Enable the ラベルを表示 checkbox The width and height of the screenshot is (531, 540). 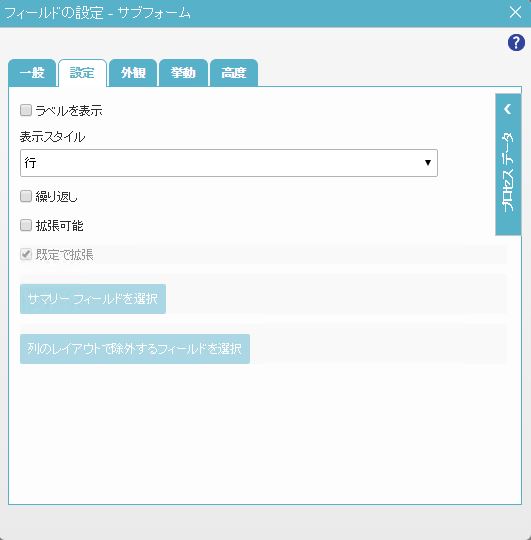tap(26, 110)
